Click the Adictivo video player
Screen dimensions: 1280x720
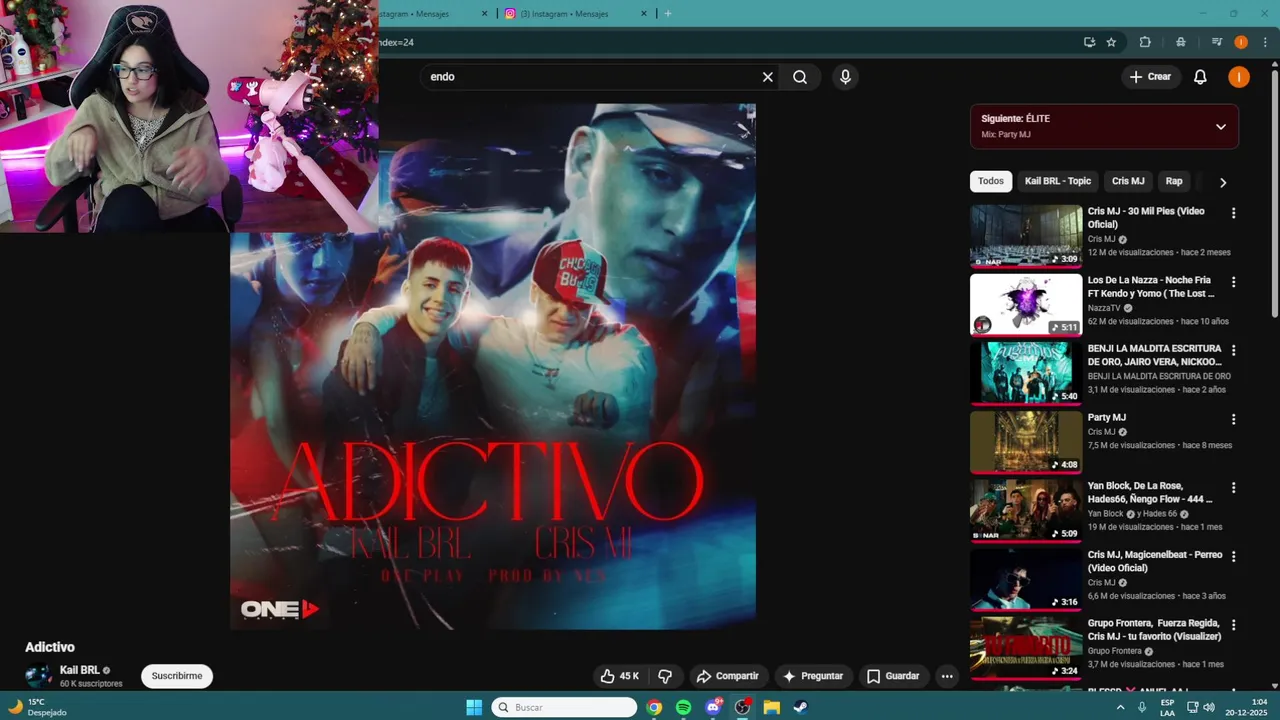pos(493,366)
